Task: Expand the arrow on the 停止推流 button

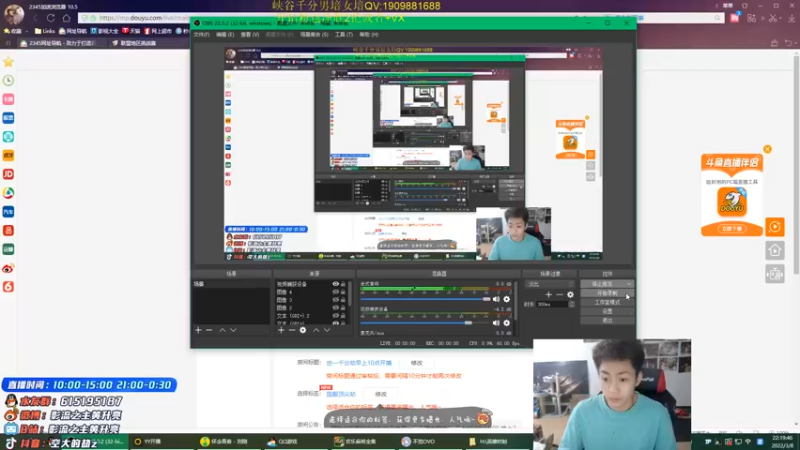Action: 629,284
